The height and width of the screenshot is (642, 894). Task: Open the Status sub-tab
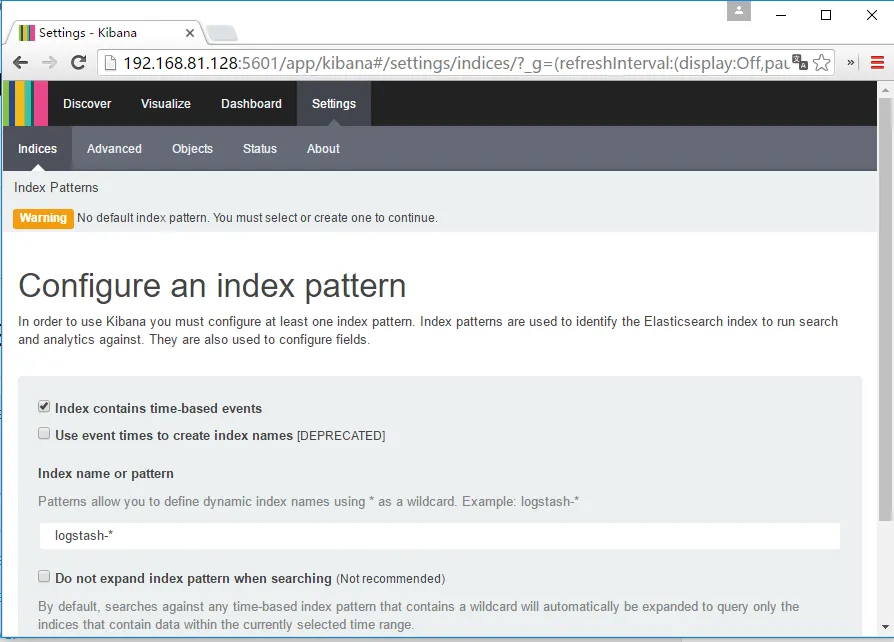coord(259,149)
